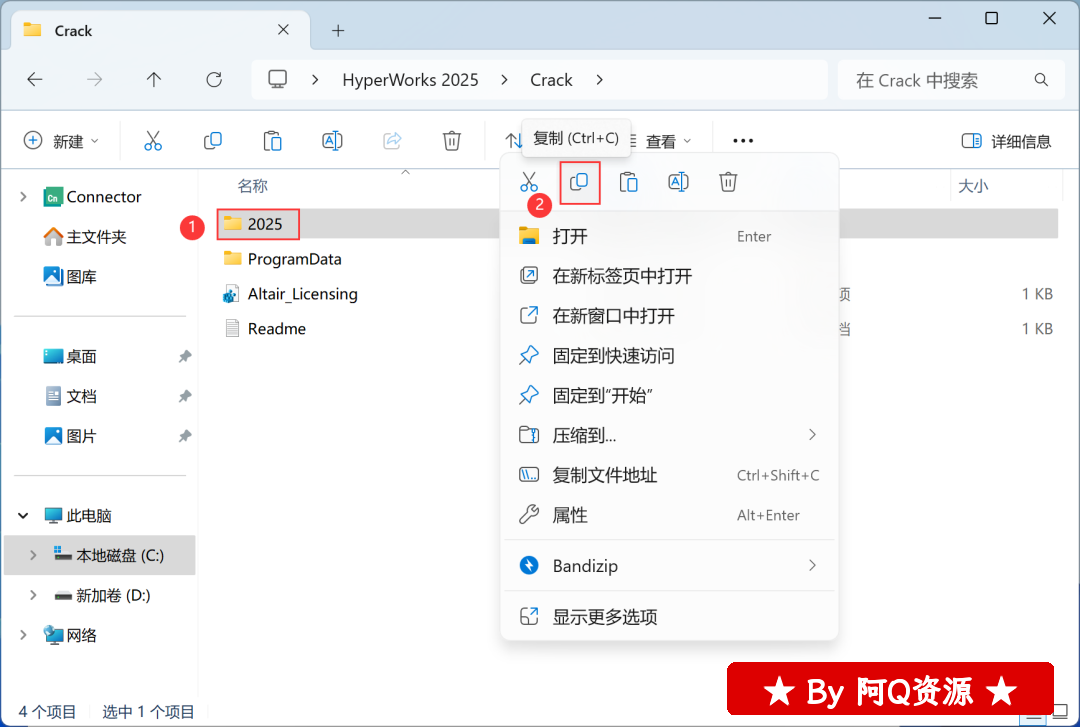This screenshot has height=727, width=1080.
Task: Close the Crack tab
Action: click(283, 30)
